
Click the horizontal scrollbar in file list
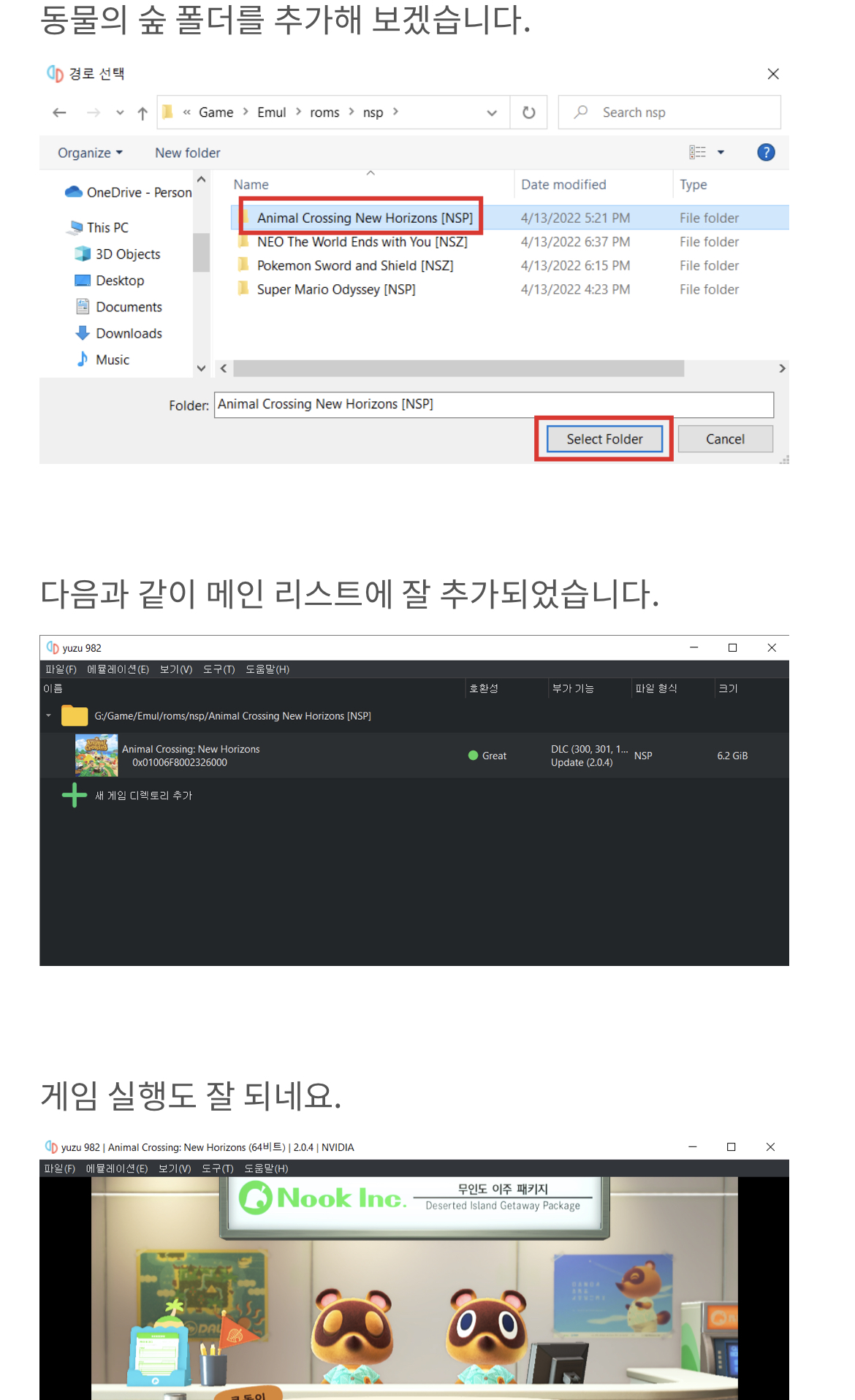[x=458, y=368]
